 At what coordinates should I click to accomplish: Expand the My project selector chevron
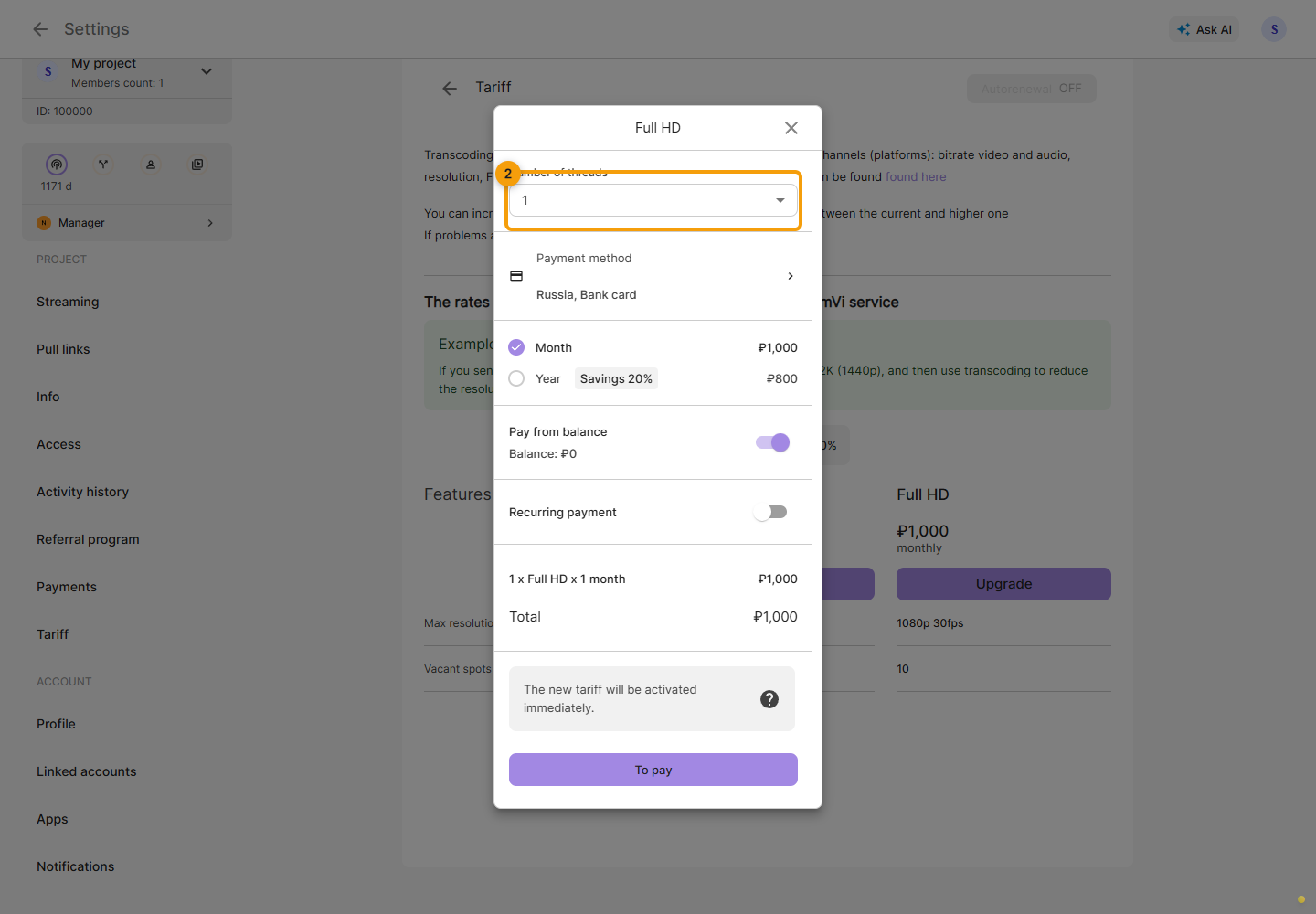(207, 71)
